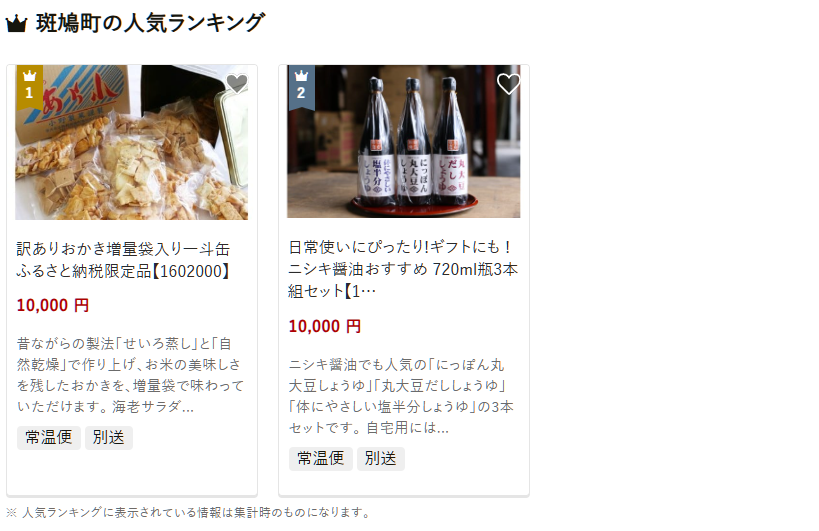Click the crown icon beside ranking heading
The width and height of the screenshot is (819, 531).
[16, 24]
